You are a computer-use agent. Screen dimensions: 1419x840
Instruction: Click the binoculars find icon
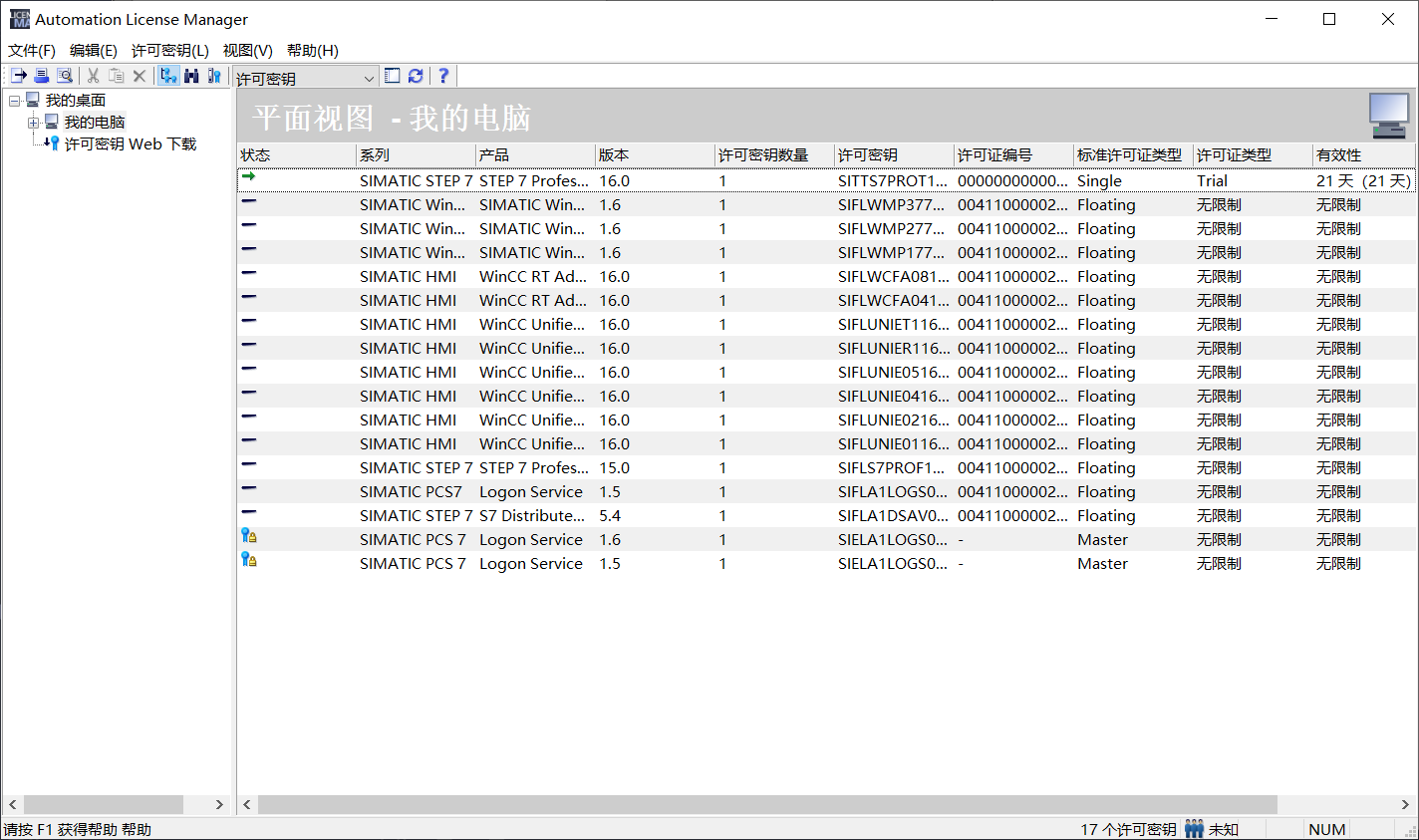click(x=191, y=76)
